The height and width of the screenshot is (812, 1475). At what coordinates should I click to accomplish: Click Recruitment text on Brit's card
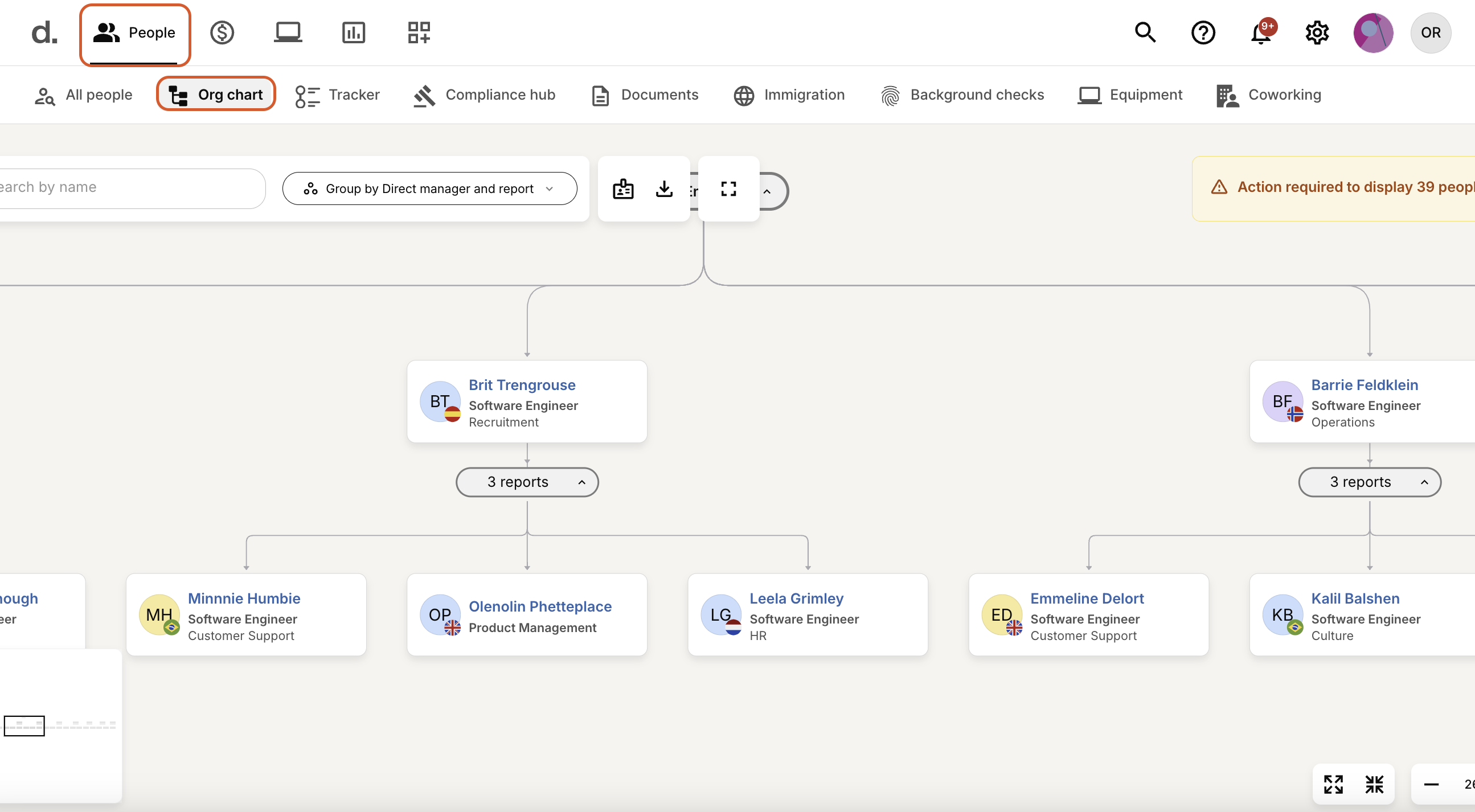pos(504,422)
